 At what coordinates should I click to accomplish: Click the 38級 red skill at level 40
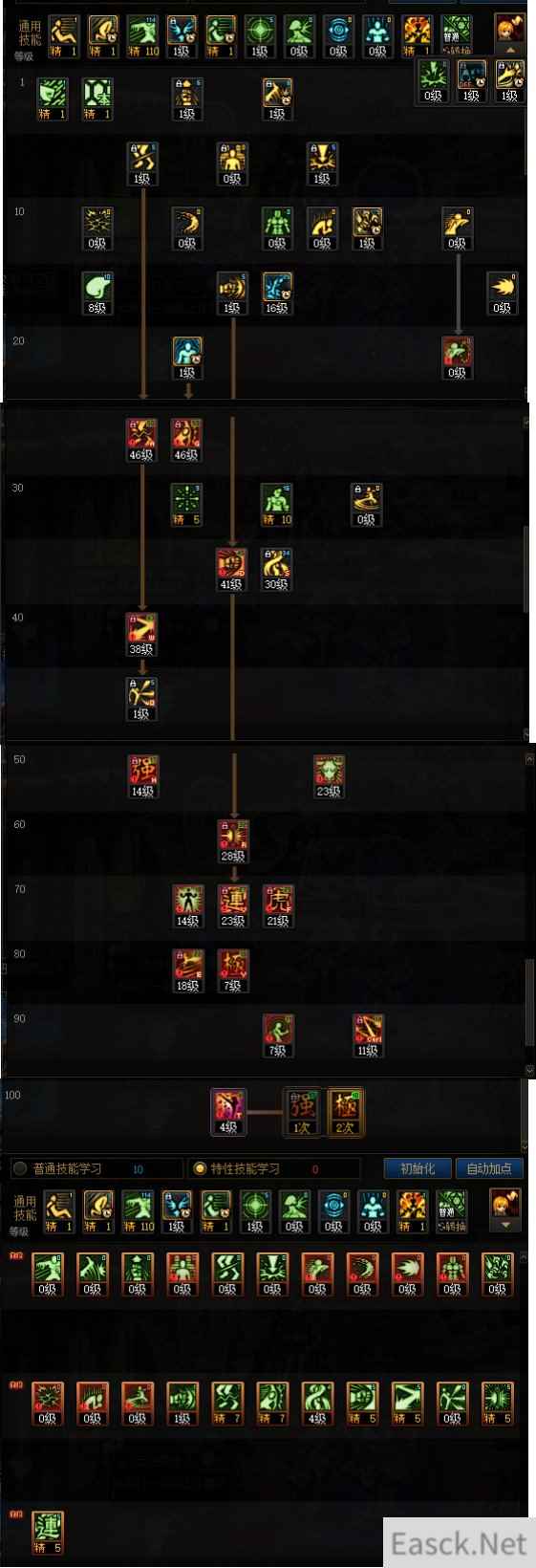coord(141,635)
